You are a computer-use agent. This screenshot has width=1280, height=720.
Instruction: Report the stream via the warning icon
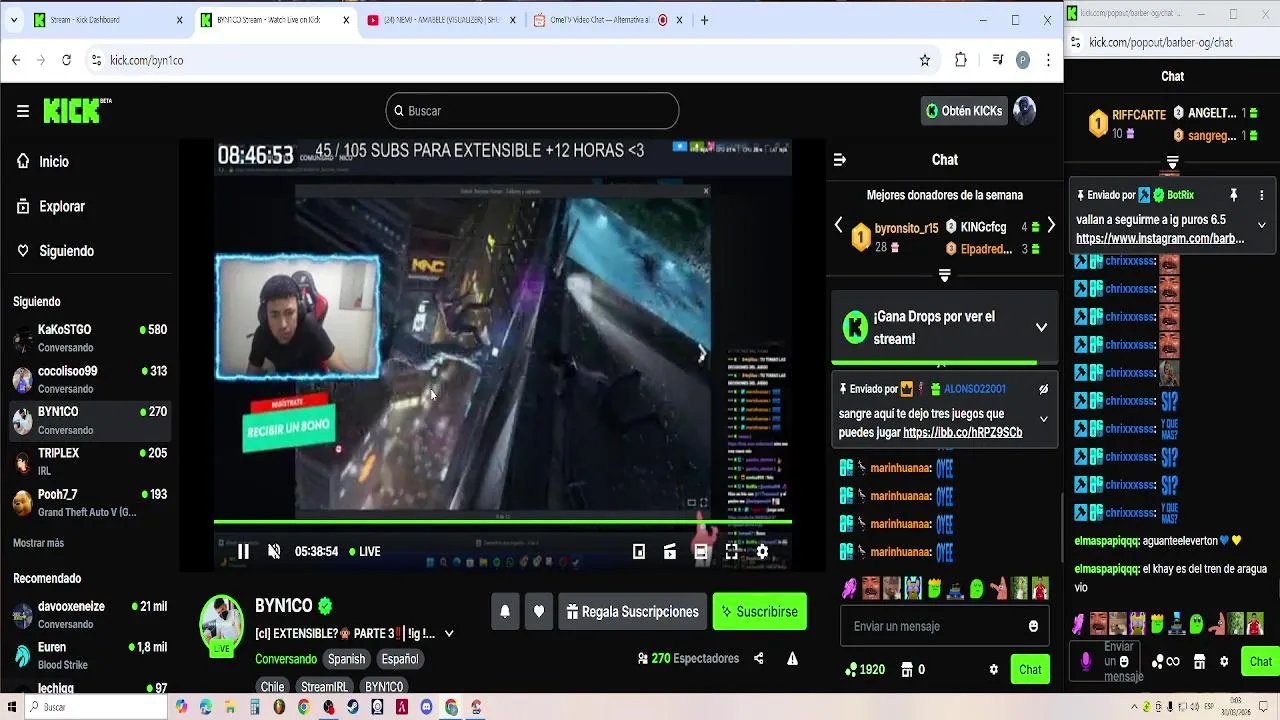(792, 659)
